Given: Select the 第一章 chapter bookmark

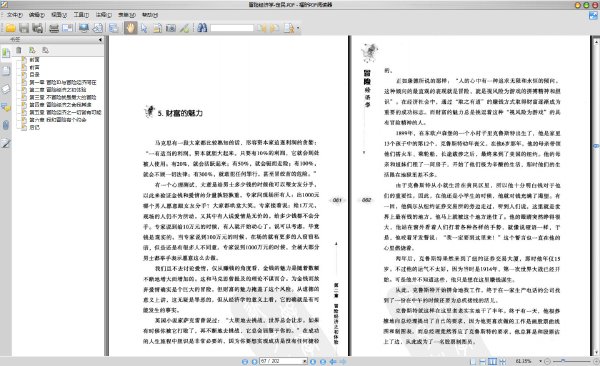Looking at the screenshot, I should click(63, 82).
